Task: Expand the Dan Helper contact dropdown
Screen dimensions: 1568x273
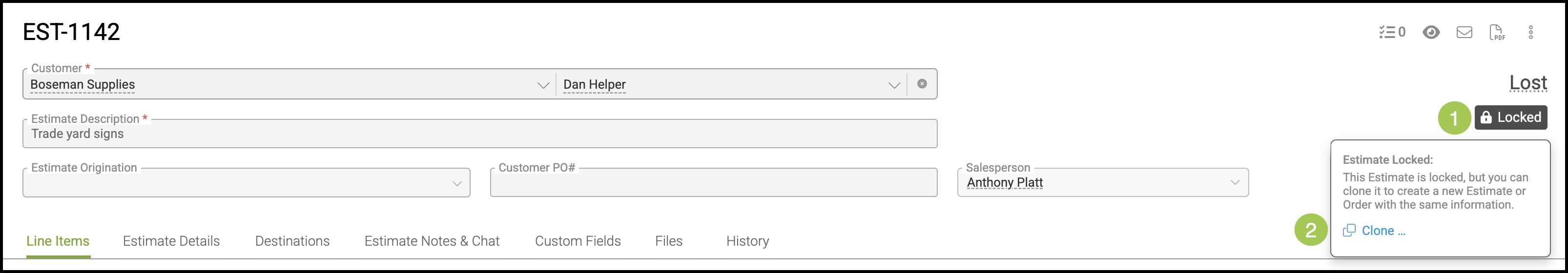Action: (893, 85)
